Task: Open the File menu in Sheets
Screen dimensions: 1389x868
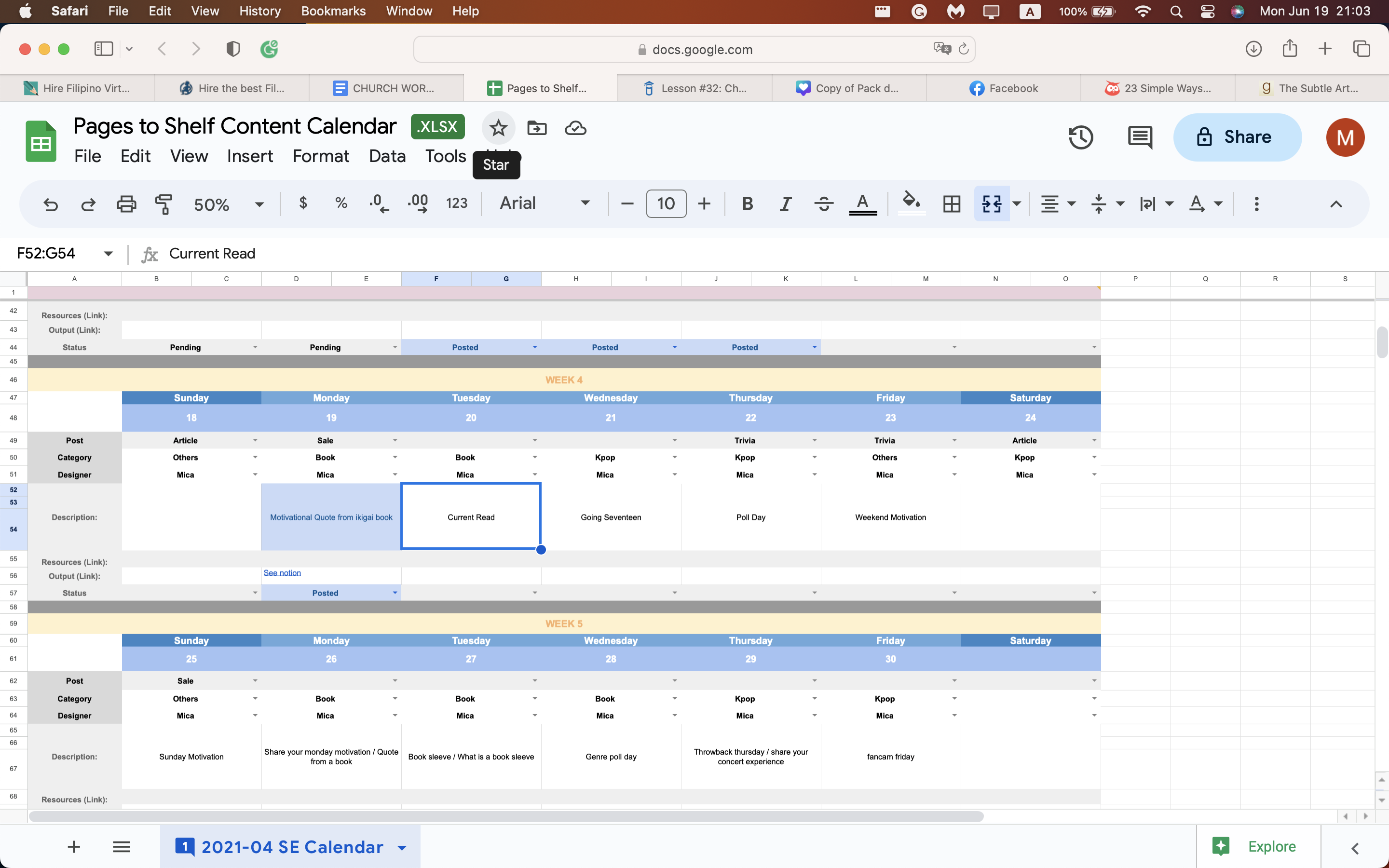Action: click(87, 156)
